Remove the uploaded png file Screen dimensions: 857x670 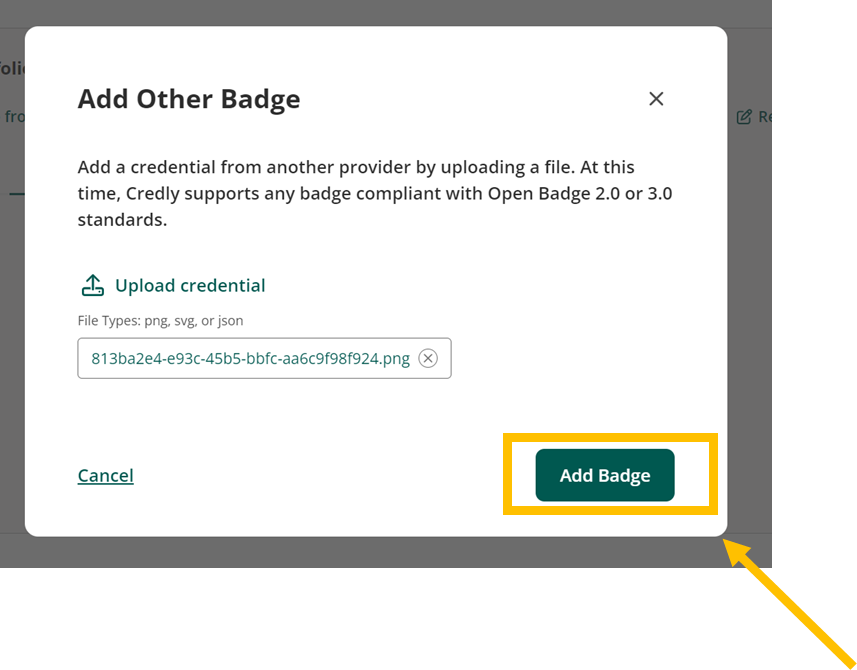pos(428,358)
